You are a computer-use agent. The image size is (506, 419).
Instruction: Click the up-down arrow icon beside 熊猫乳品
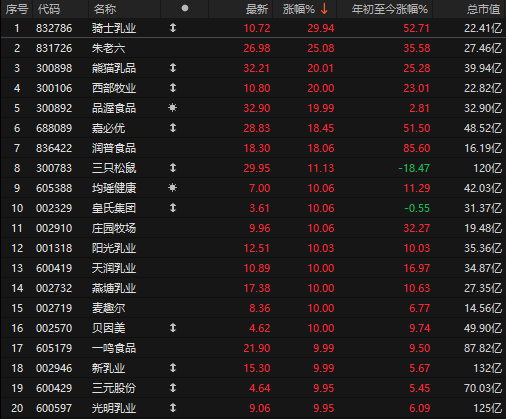tap(173, 68)
